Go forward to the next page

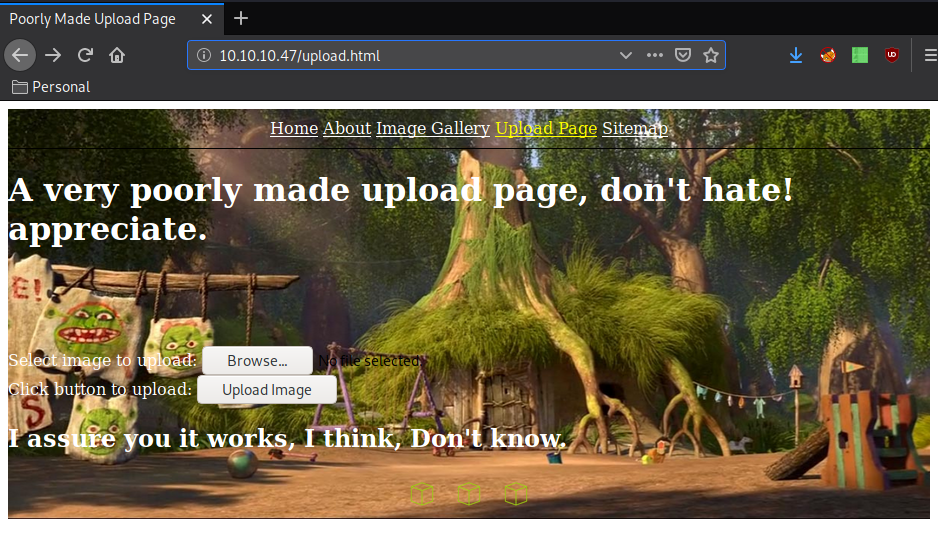coord(53,56)
